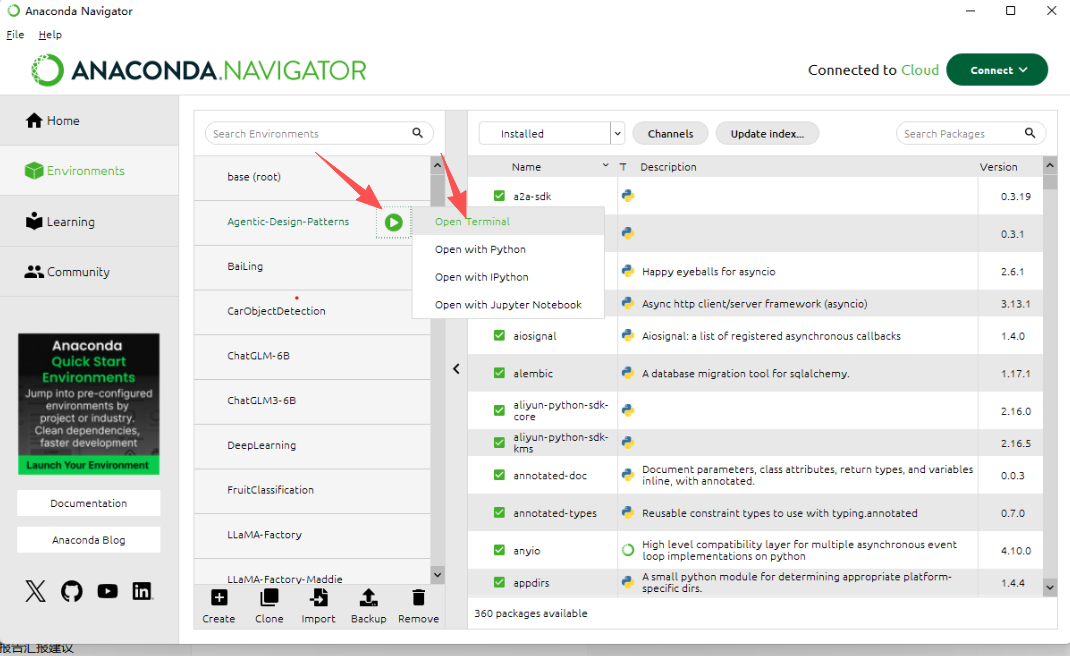
Task: Open the GitHub social icon
Action: [x=72, y=591]
